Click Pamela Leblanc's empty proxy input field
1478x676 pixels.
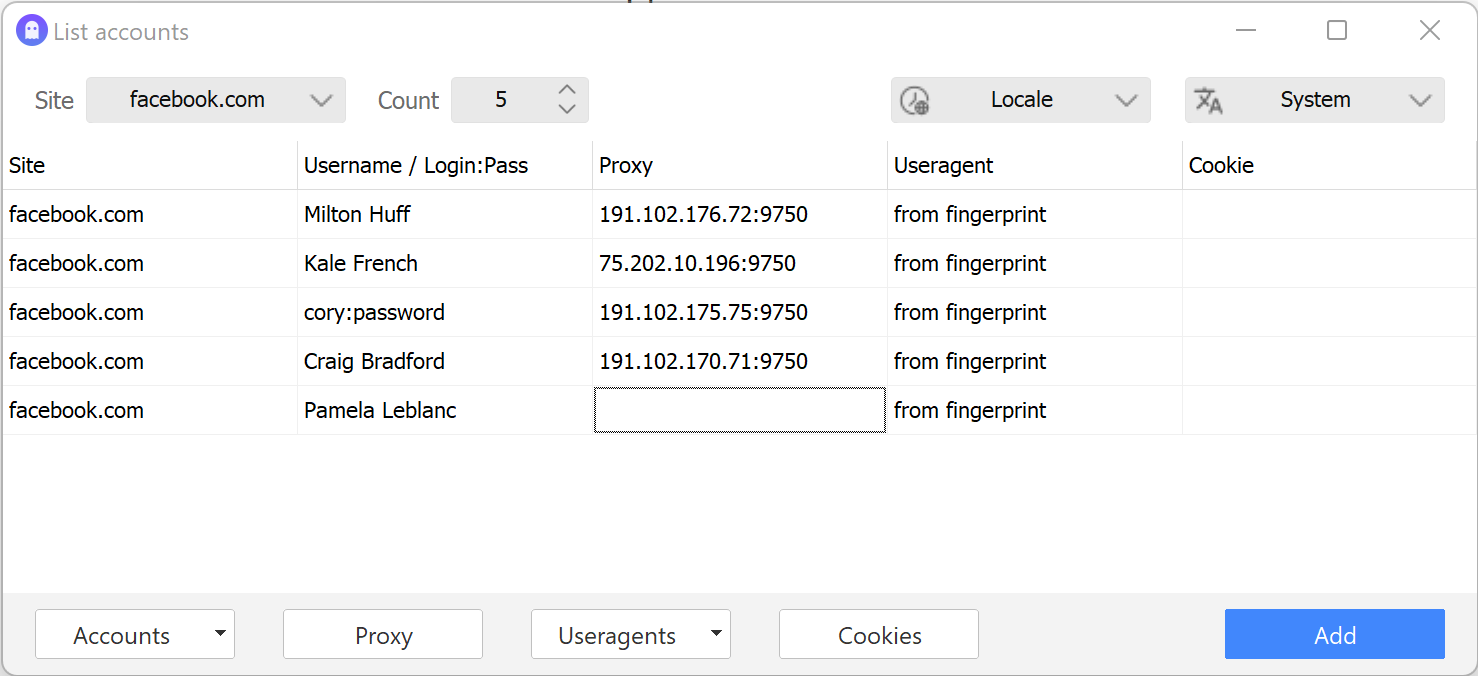tap(739, 410)
